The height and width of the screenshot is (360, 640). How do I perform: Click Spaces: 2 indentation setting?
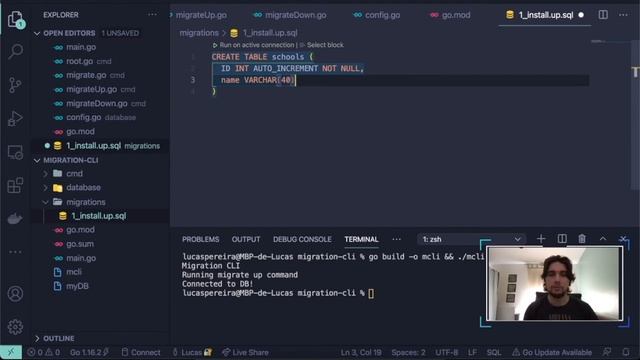(x=408, y=352)
